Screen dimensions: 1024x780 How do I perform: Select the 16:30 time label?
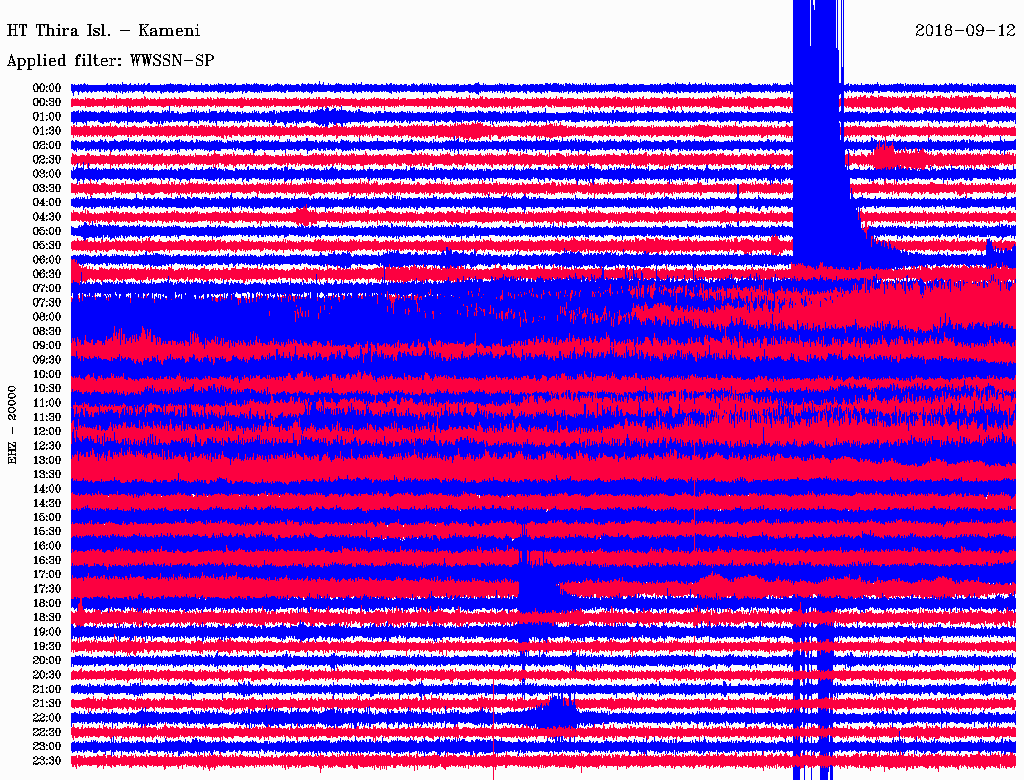click(x=47, y=561)
